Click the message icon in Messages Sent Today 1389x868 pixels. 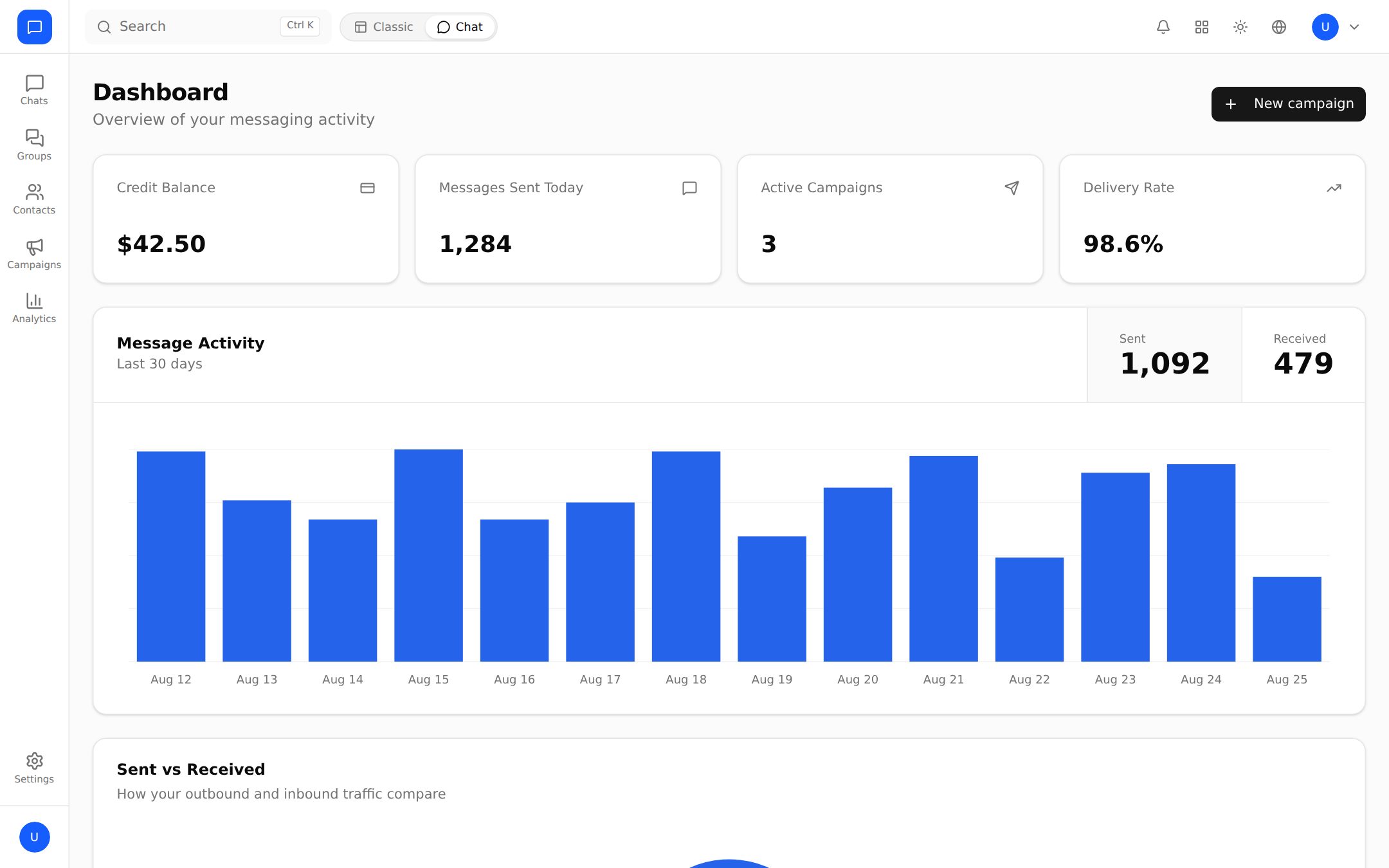[689, 188]
